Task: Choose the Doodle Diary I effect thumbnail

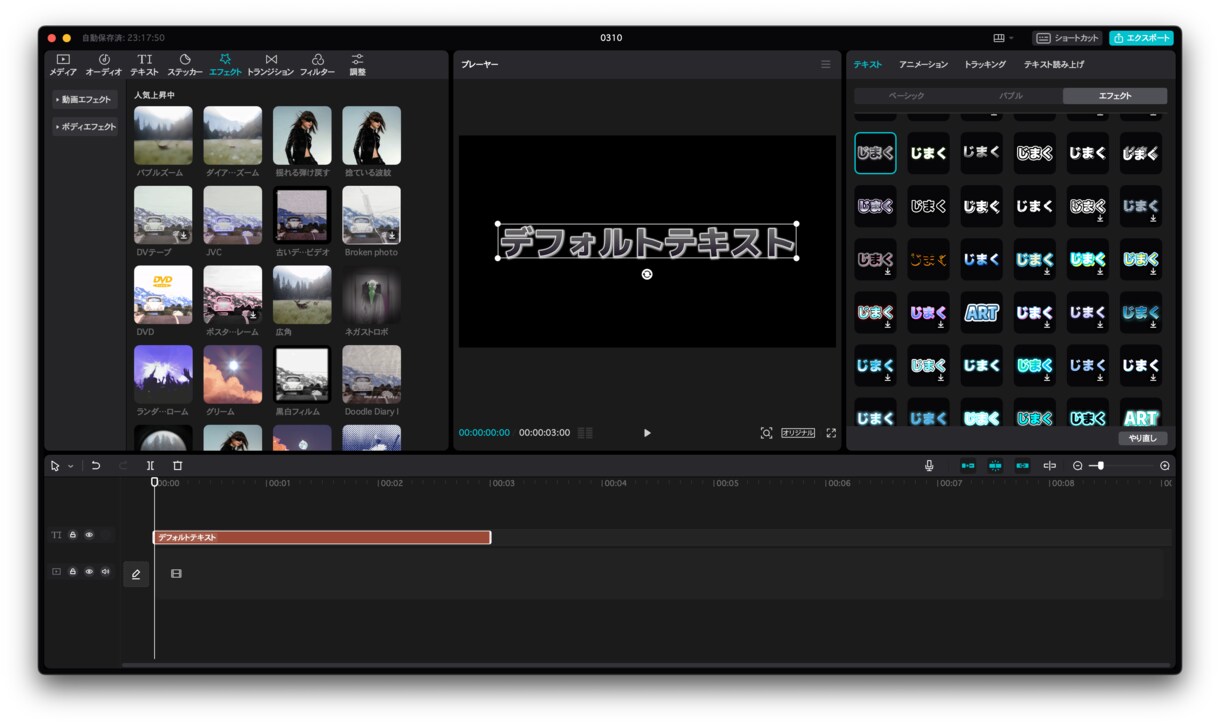Action: pos(371,374)
